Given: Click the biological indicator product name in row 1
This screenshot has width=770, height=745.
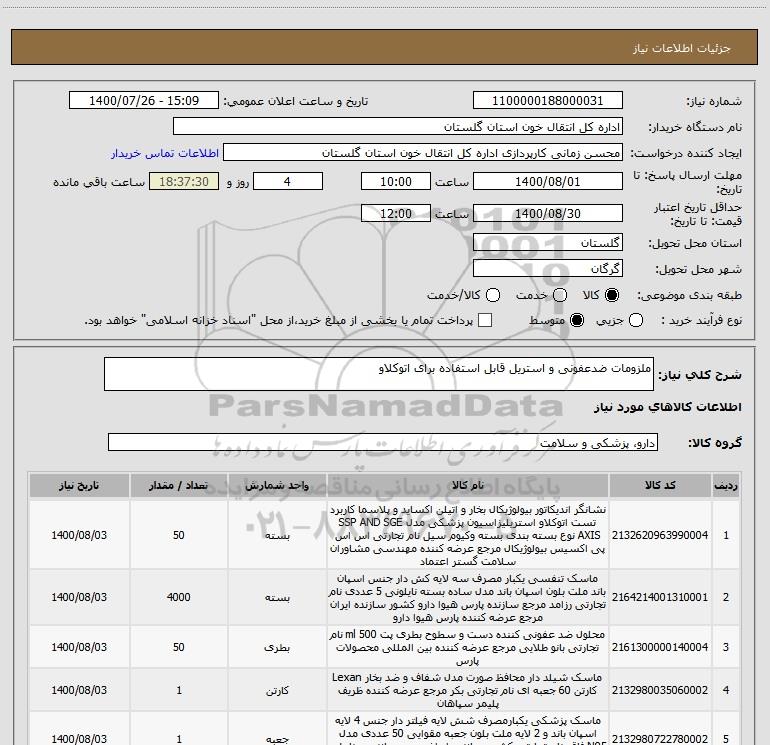Looking at the screenshot, I should pos(468,535).
